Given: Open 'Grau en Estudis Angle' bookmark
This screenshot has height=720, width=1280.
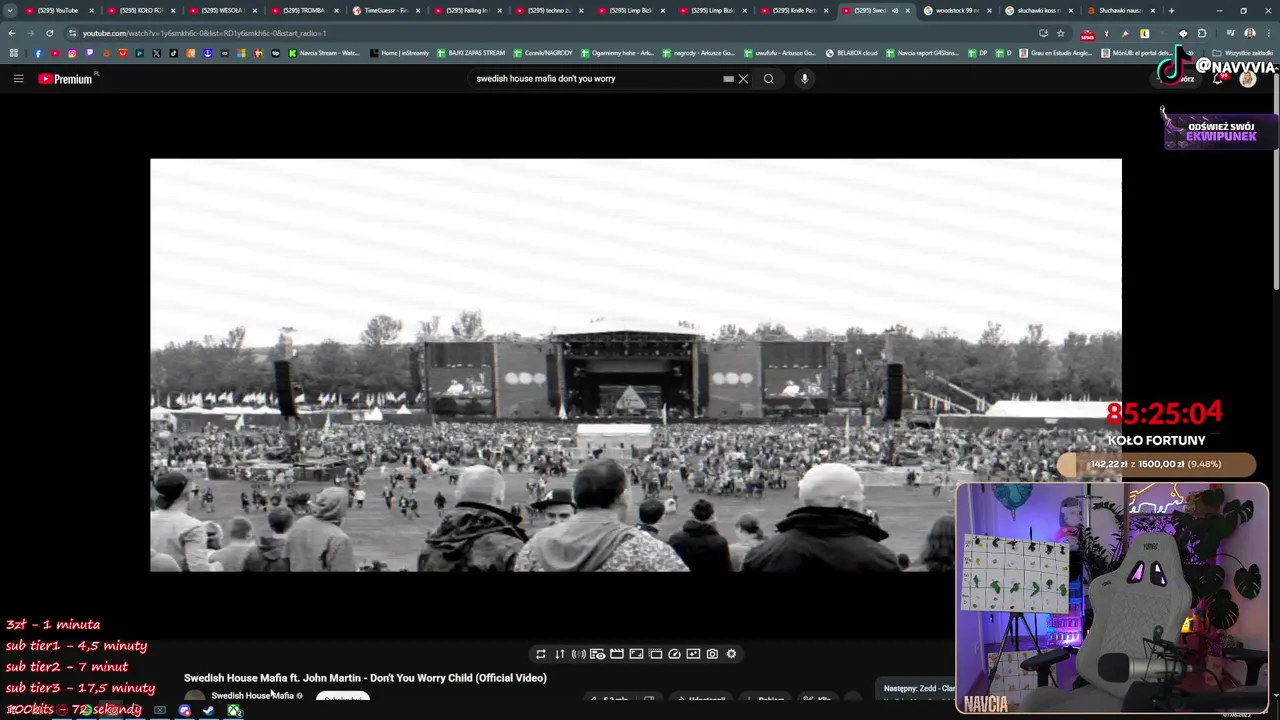Looking at the screenshot, I should [1056, 53].
